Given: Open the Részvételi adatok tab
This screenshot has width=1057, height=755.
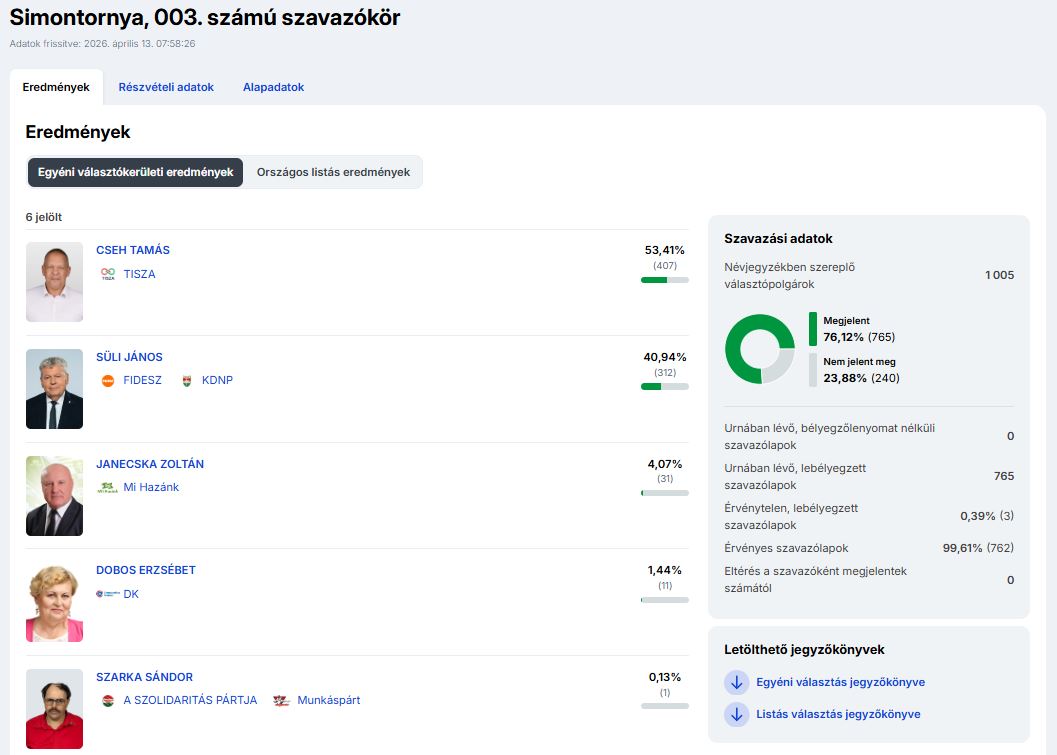Looking at the screenshot, I should coord(166,87).
